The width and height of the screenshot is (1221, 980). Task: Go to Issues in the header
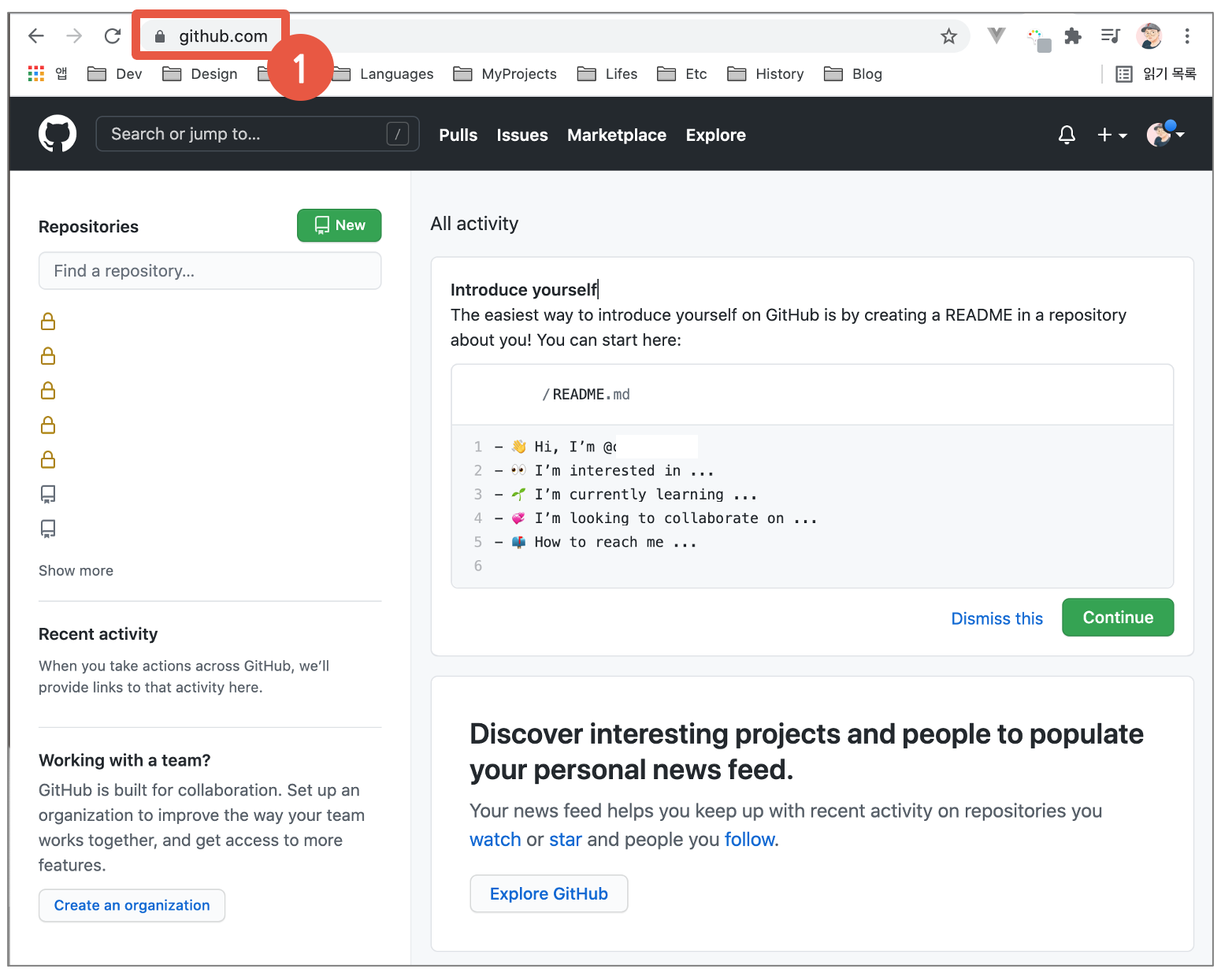(522, 135)
